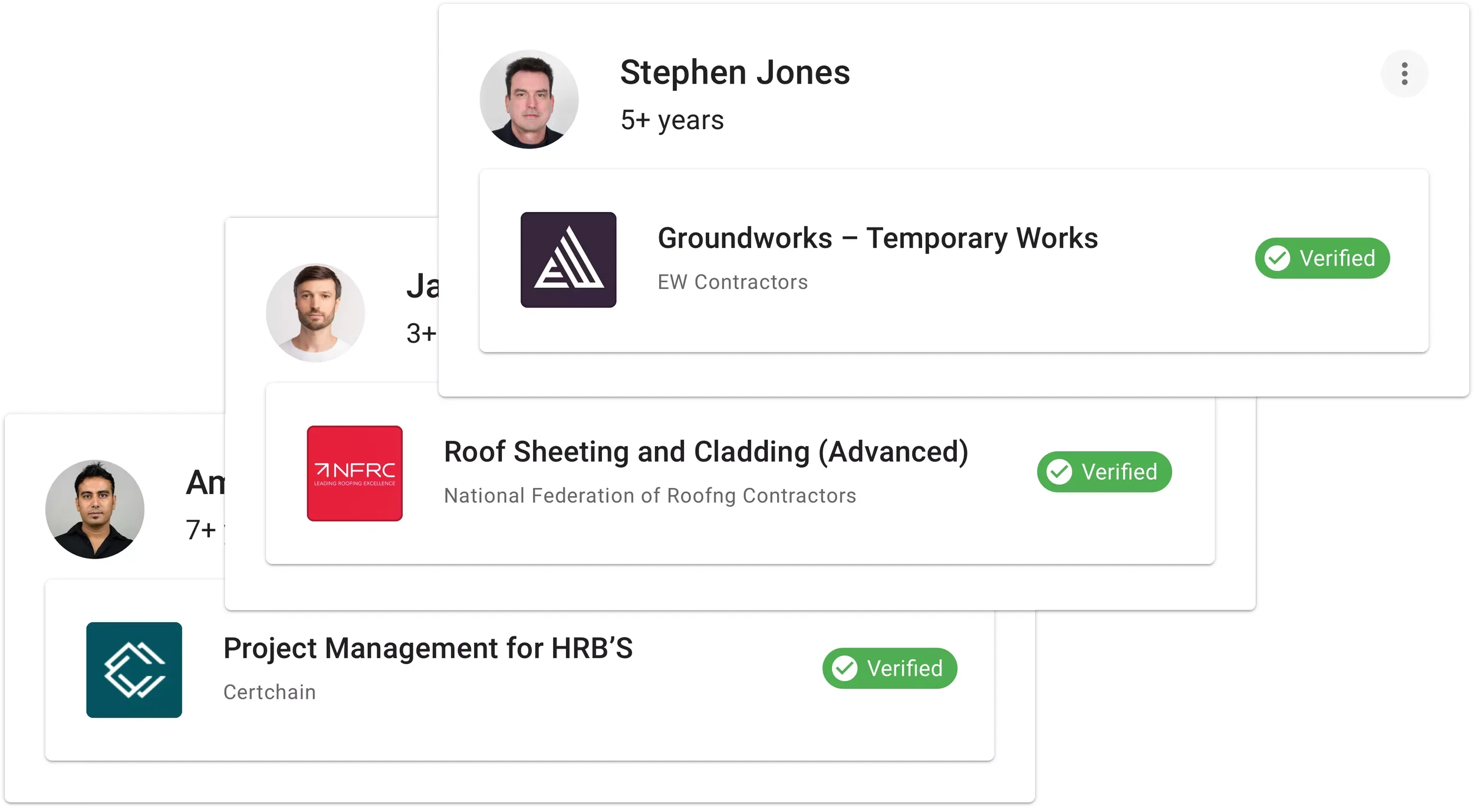Open the three-dot options menu
Viewport: 1474px width, 812px height.
click(1405, 74)
